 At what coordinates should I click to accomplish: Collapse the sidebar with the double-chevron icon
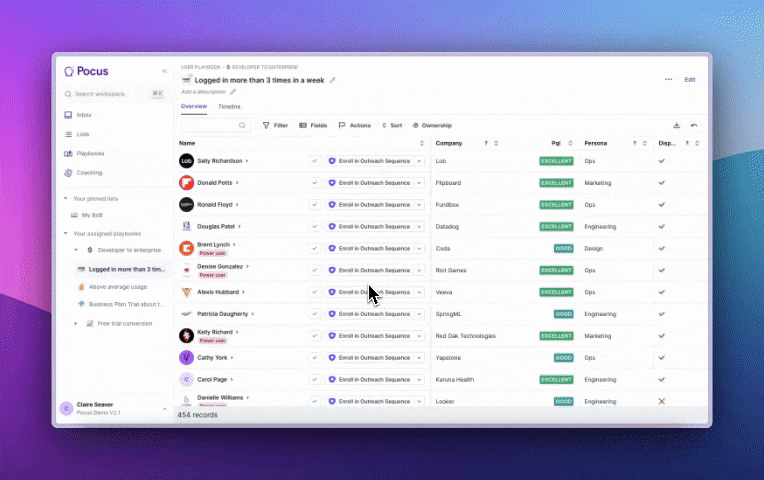coord(165,71)
